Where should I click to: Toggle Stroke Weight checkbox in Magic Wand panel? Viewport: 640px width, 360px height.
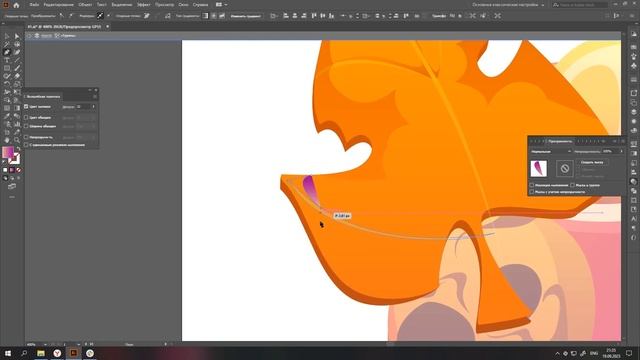(x=26, y=126)
